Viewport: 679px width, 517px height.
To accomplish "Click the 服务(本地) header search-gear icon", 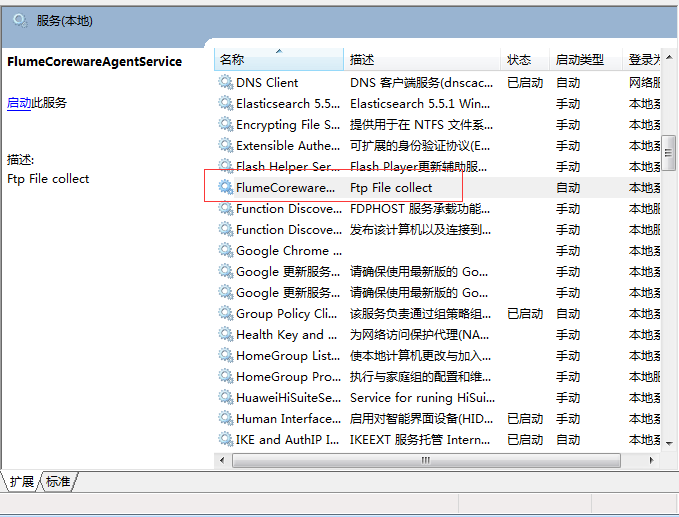I will coord(20,20).
